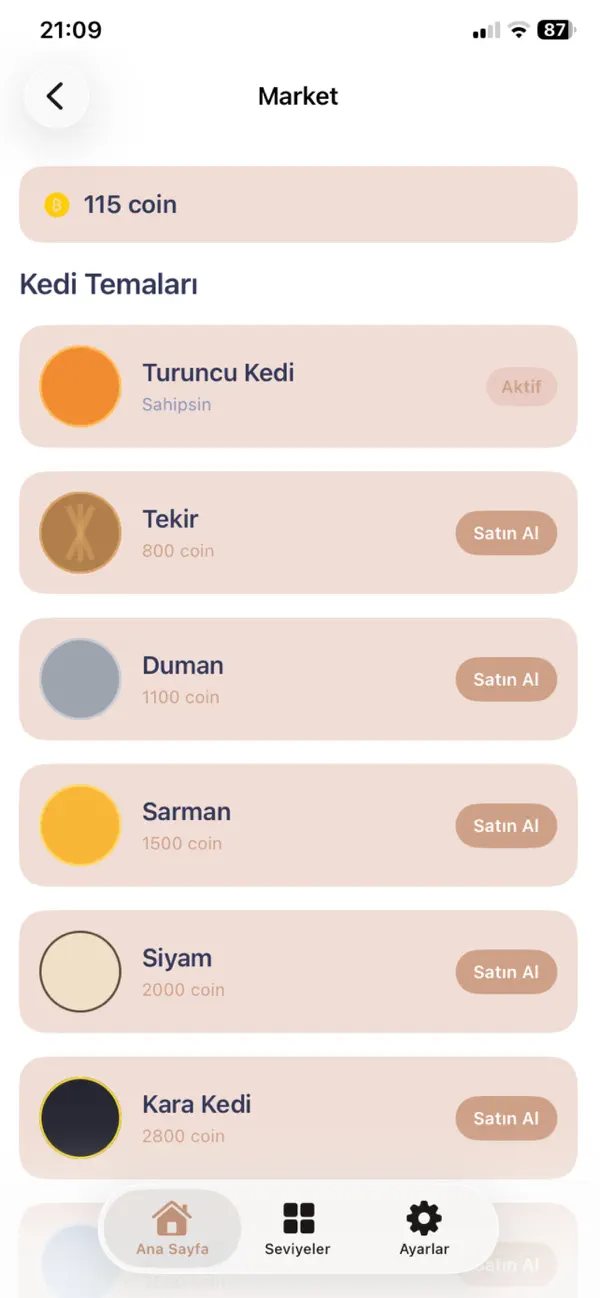This screenshot has width=600, height=1298.
Task: Check the battery indicator in status bar
Action: pyautogui.click(x=556, y=30)
